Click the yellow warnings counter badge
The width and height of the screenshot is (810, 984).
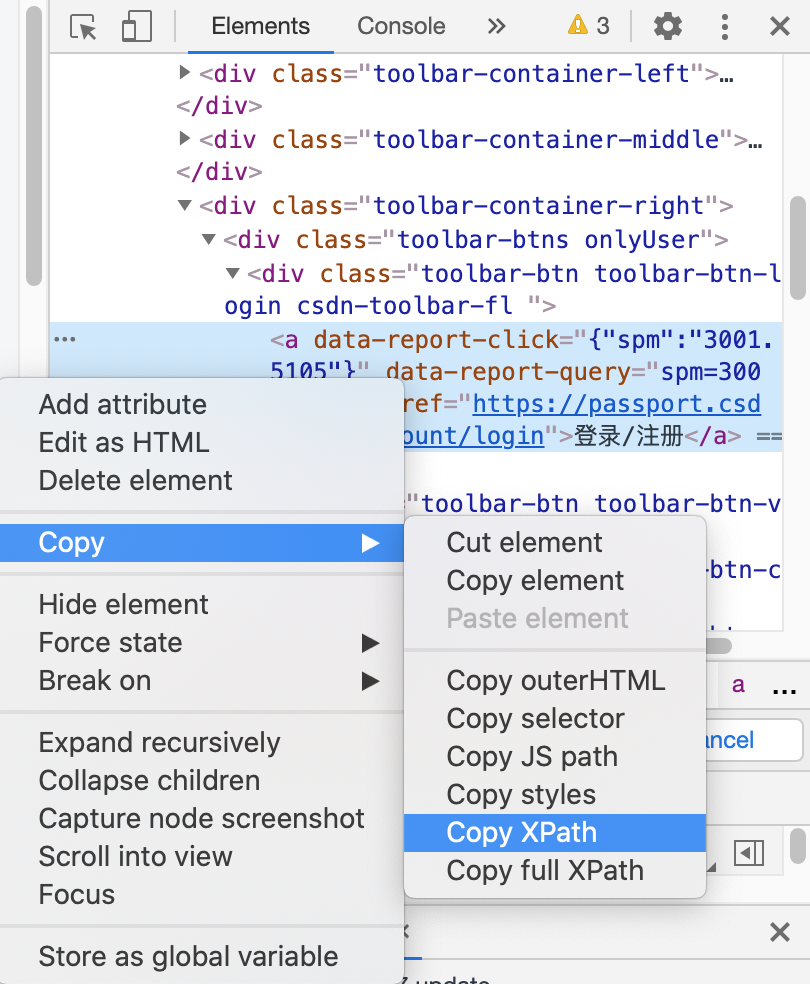click(x=586, y=27)
